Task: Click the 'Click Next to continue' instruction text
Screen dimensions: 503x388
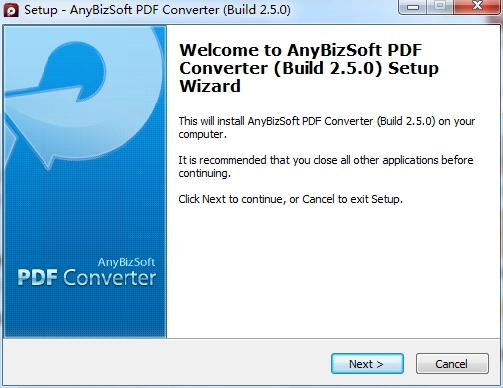Action: coord(290,199)
